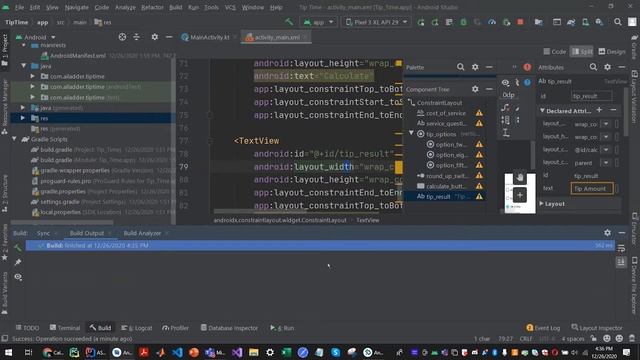640x360 pixels.
Task: Zoom in design preview with plus button
Action: click(520, 195)
